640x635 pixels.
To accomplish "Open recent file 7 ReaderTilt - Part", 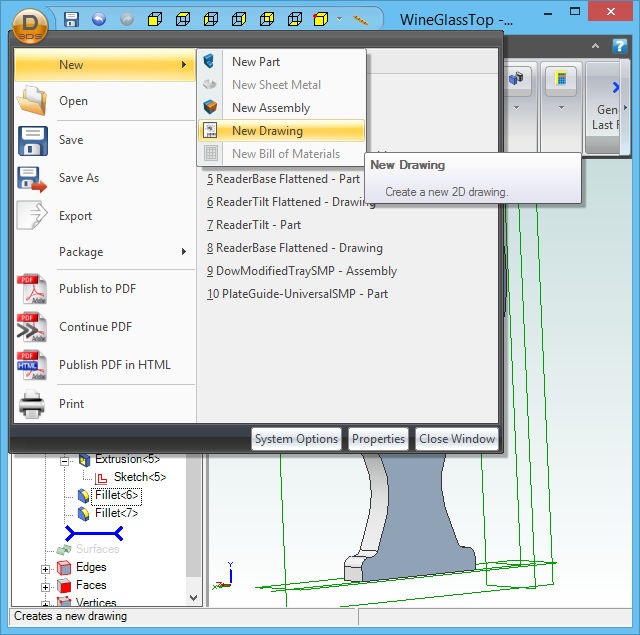I will tap(253, 224).
